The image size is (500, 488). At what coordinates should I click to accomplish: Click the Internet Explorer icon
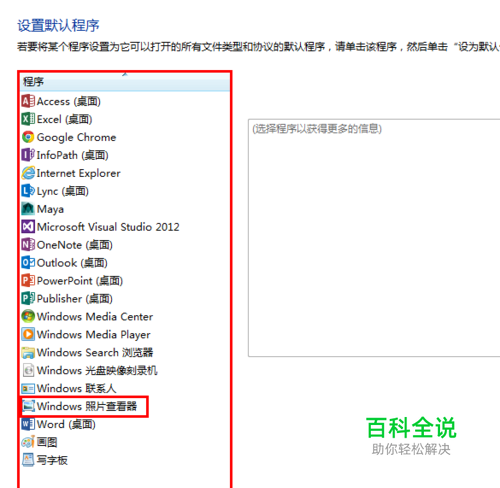coord(28,173)
